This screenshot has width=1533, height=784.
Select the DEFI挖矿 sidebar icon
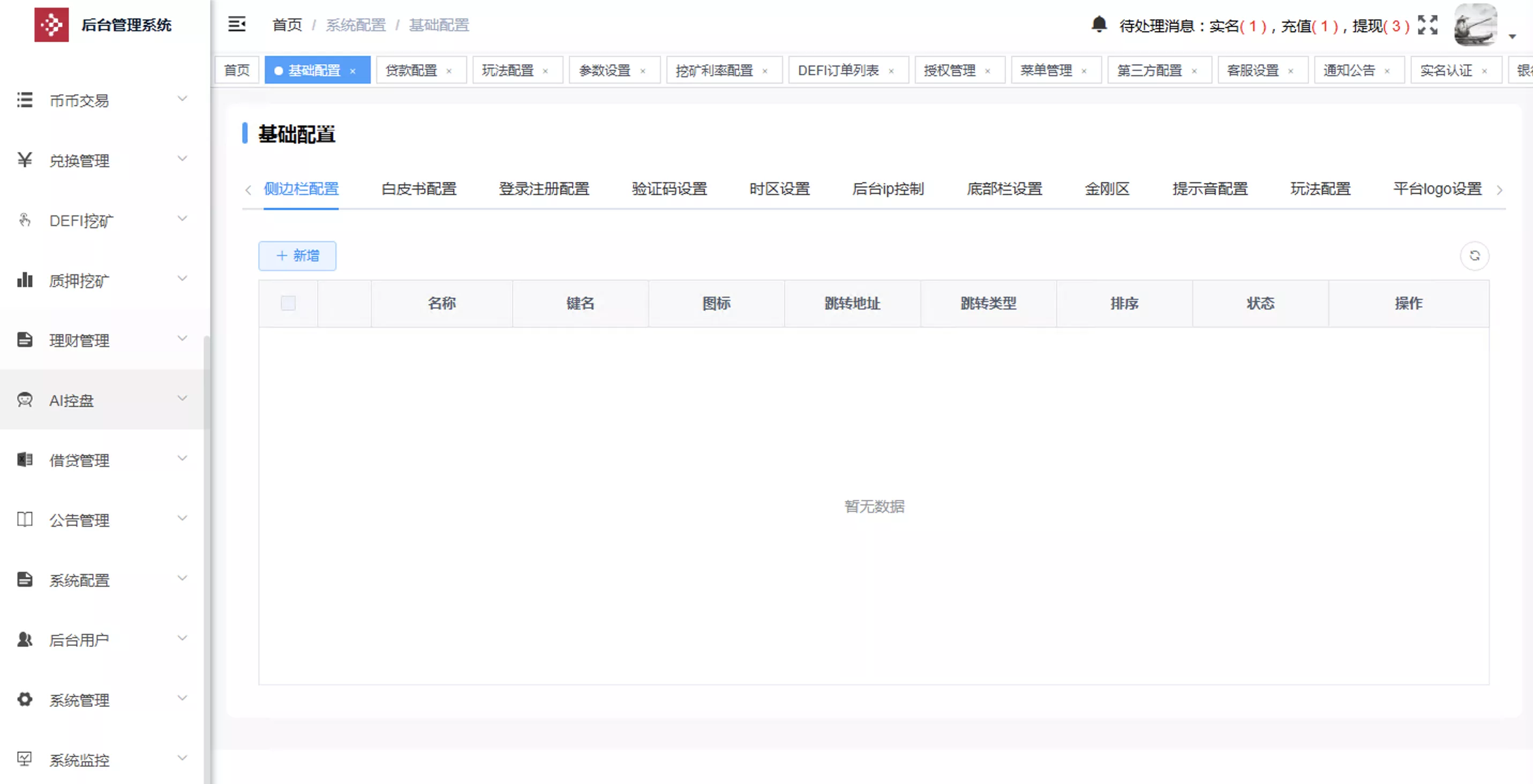25,220
